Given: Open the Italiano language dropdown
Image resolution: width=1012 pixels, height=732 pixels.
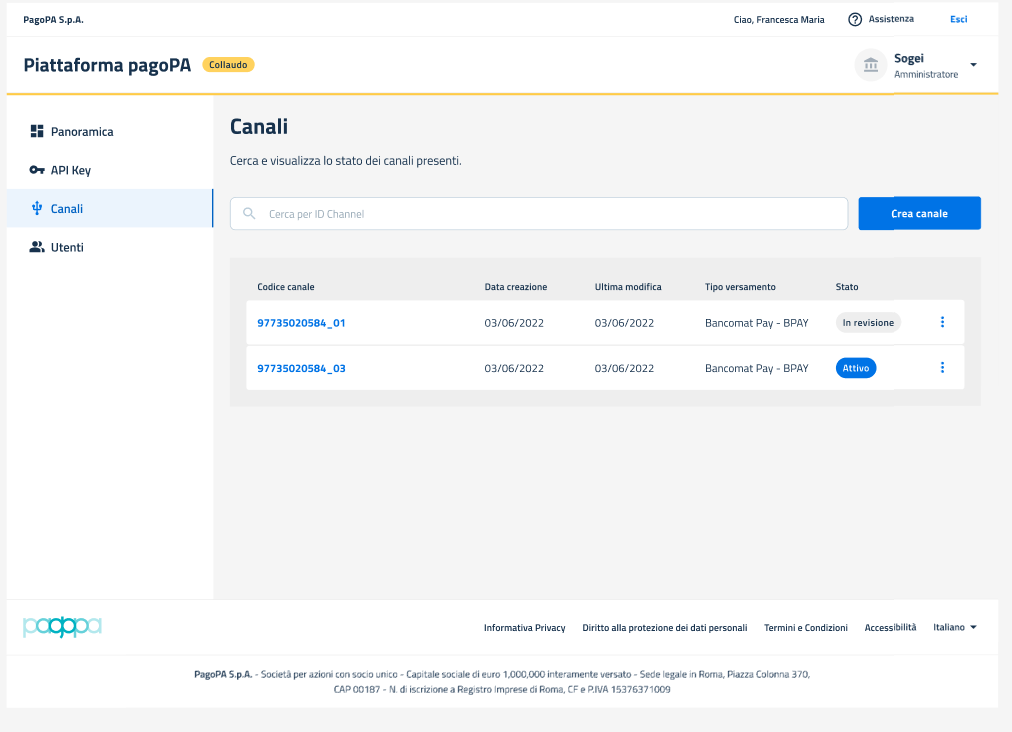Looking at the screenshot, I should tap(955, 627).
